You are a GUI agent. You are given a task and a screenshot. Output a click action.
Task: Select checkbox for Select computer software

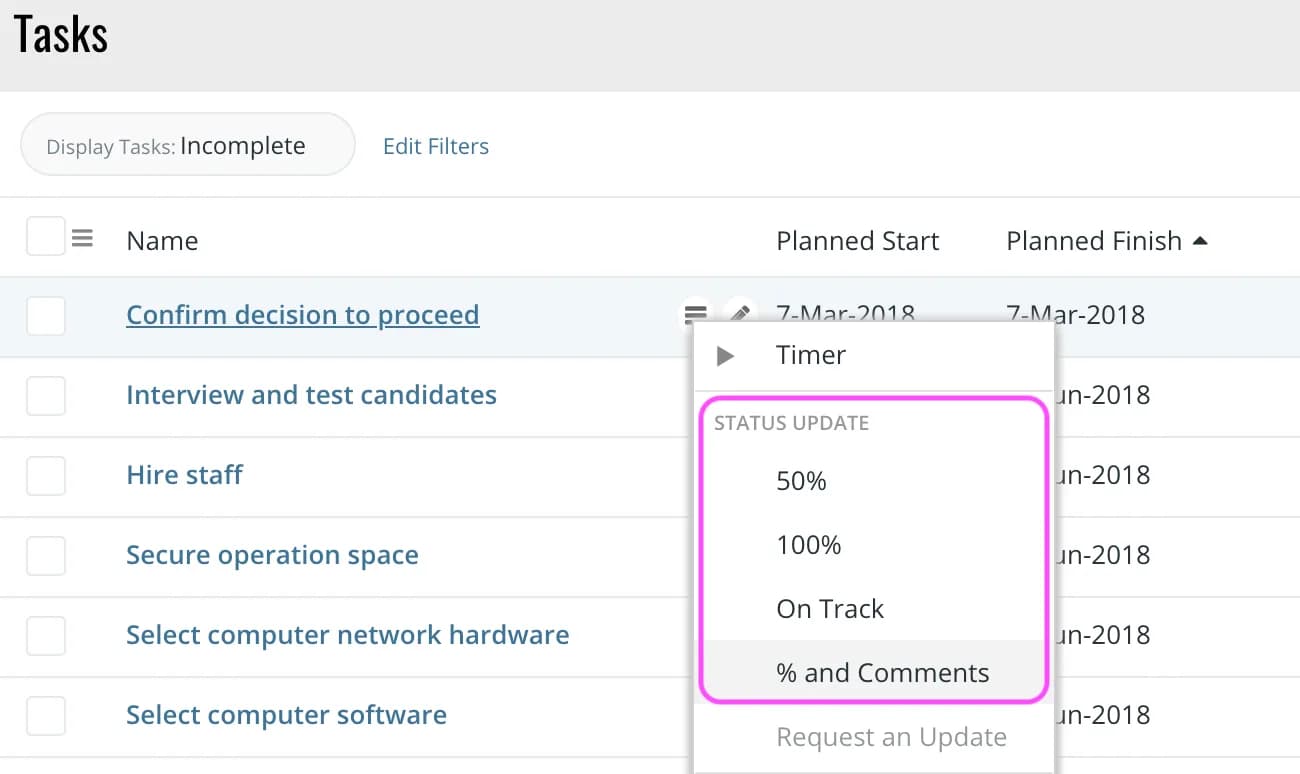tap(45, 716)
